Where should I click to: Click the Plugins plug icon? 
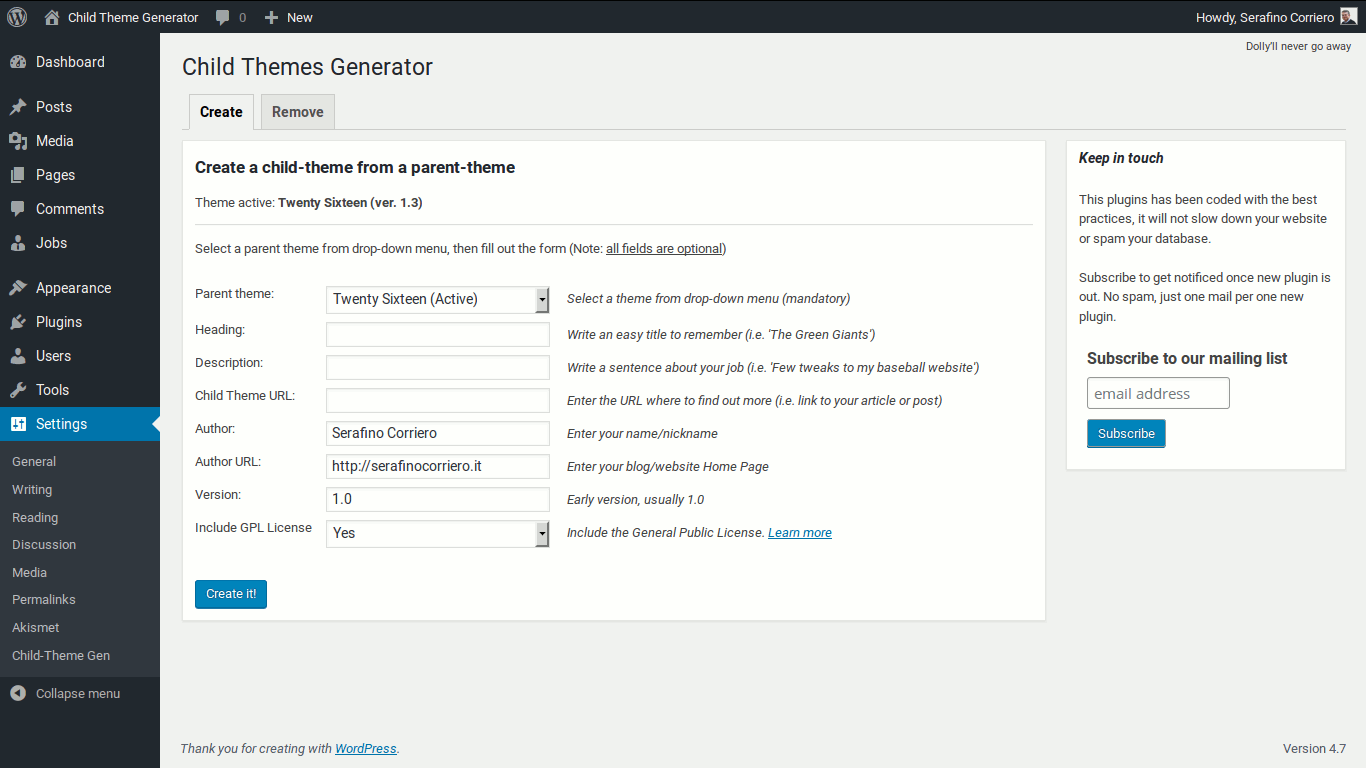[18, 322]
